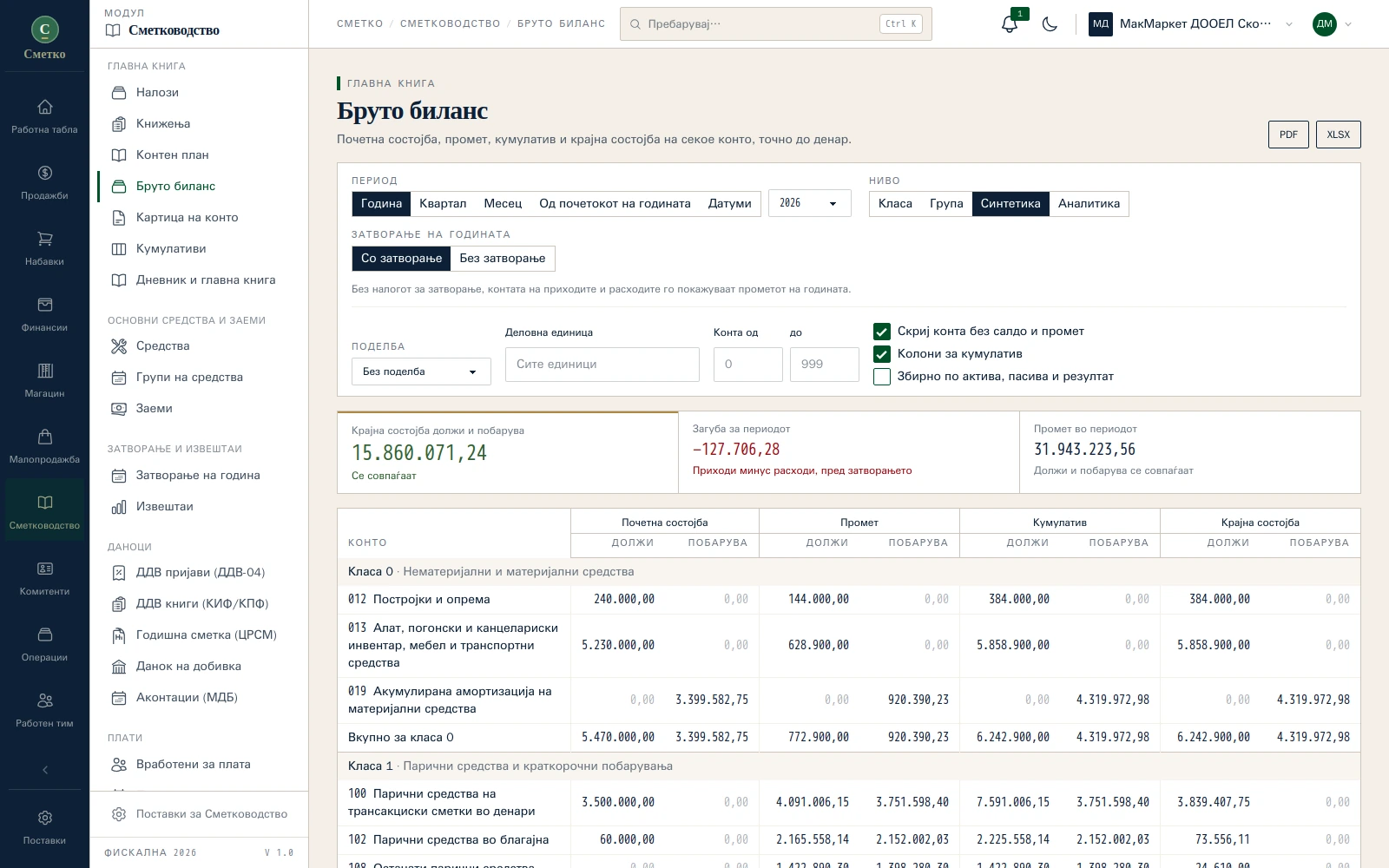The width and height of the screenshot is (1389, 868).
Task: Click the Конта од input field
Action: [748, 365]
